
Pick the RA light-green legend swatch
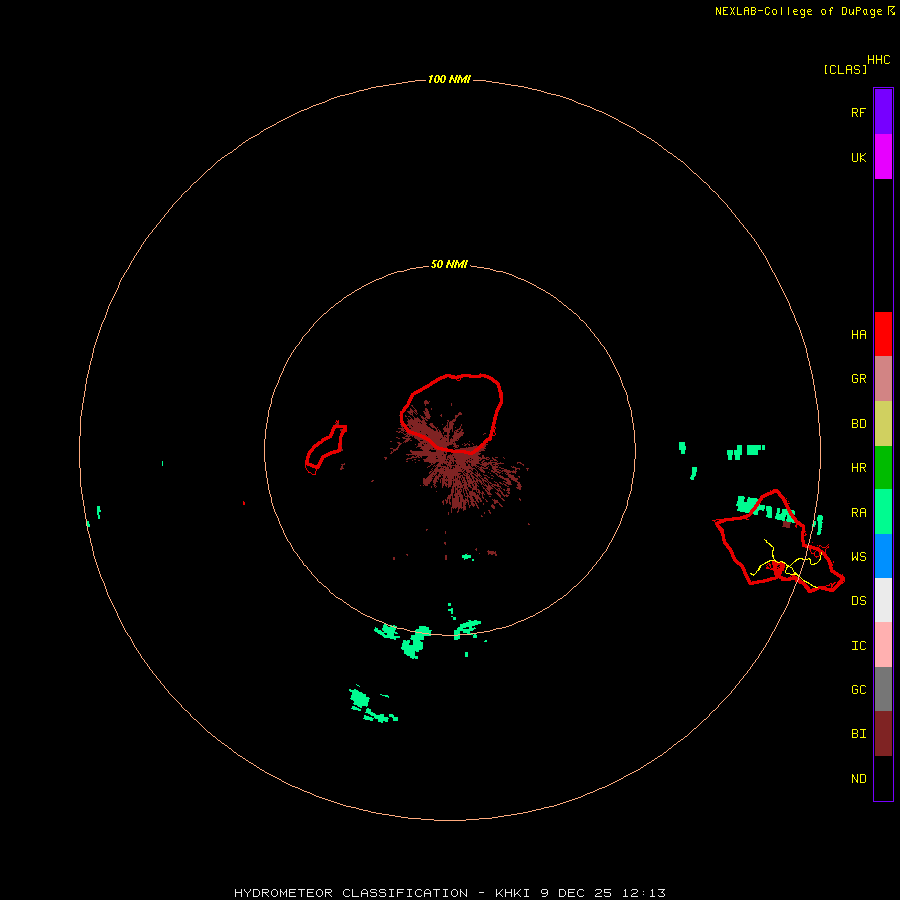pos(883,512)
